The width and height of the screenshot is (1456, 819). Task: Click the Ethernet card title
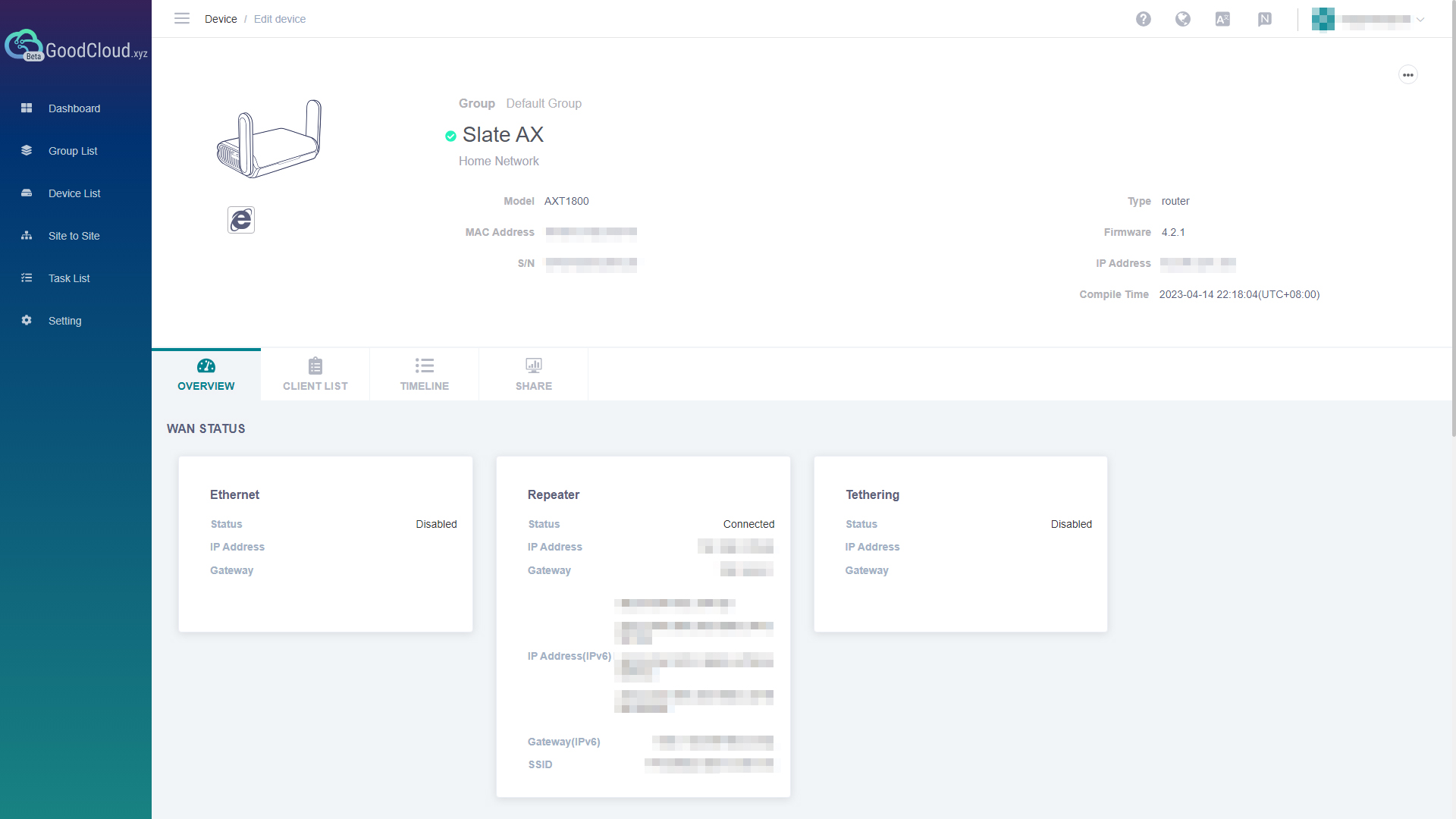234,494
